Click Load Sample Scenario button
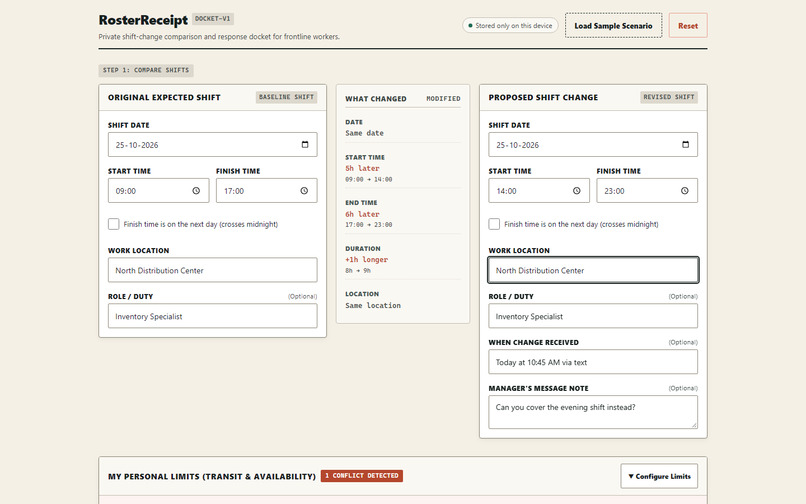806x504 pixels. click(x=613, y=26)
